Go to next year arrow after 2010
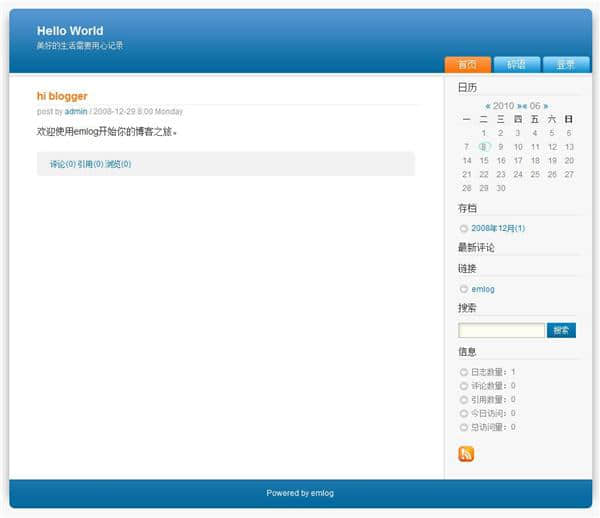Screen dimensions: 600x518 point(519,106)
